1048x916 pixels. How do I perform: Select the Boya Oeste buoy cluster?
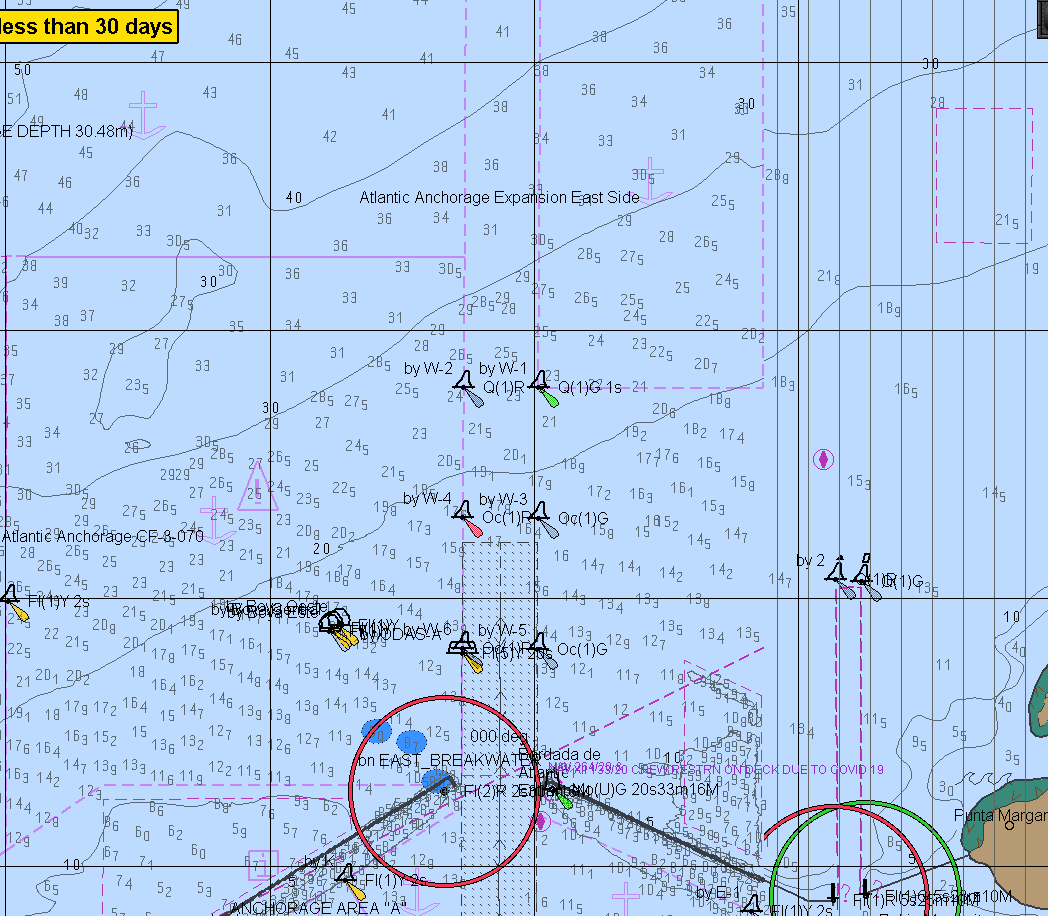(336, 625)
